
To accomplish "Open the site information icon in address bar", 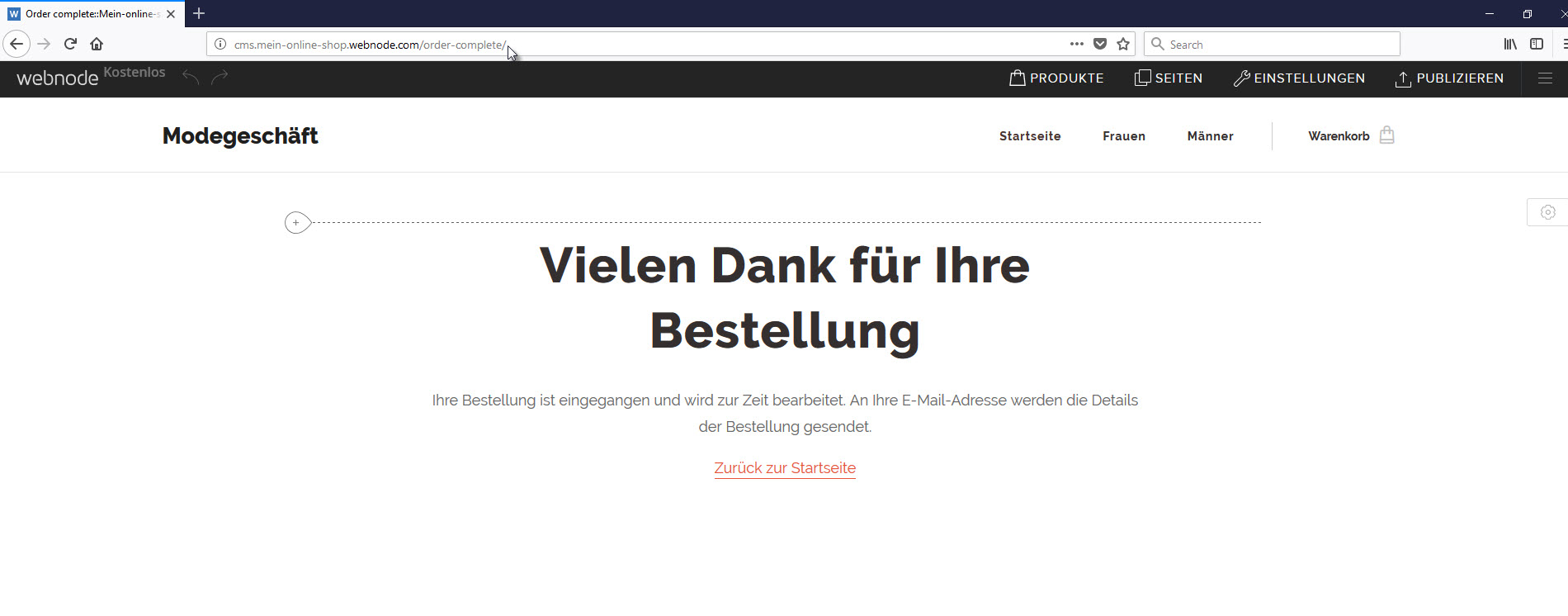I will click(220, 45).
